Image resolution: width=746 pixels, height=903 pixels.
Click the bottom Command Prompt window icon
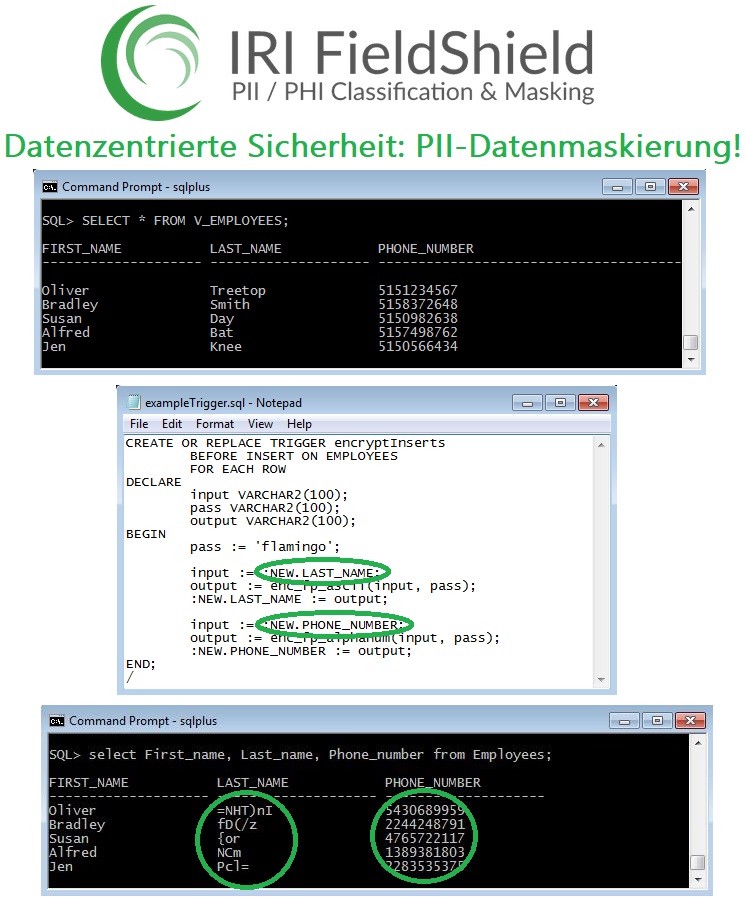tap(56, 720)
